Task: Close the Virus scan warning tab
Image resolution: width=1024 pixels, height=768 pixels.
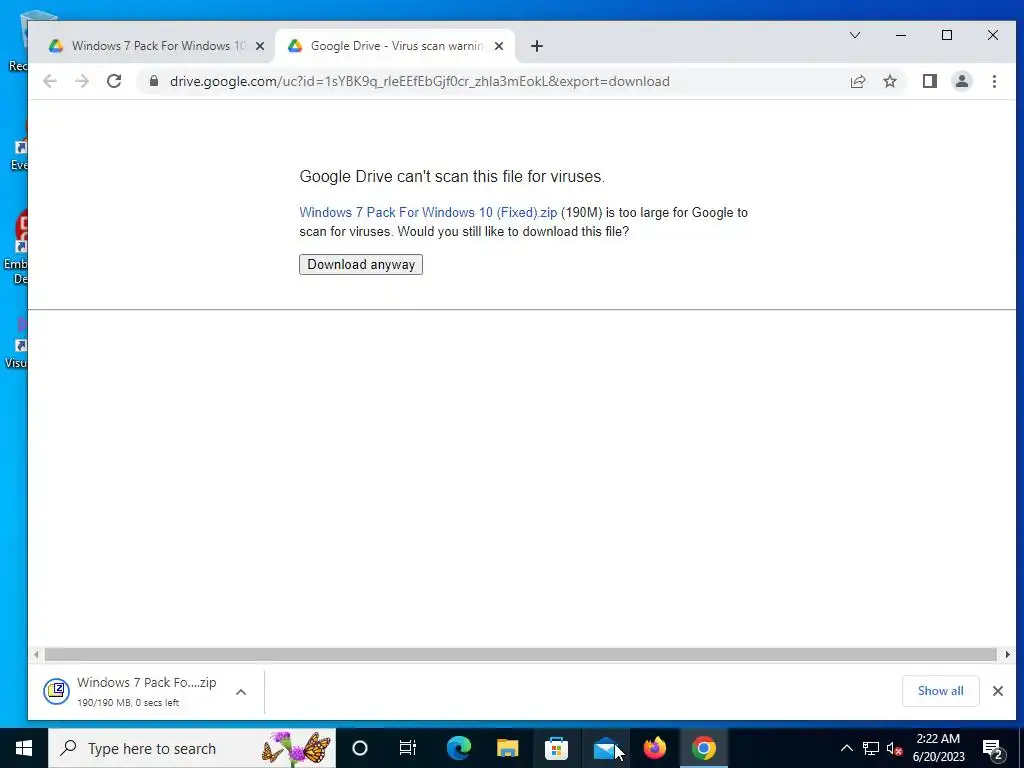Action: (499, 46)
